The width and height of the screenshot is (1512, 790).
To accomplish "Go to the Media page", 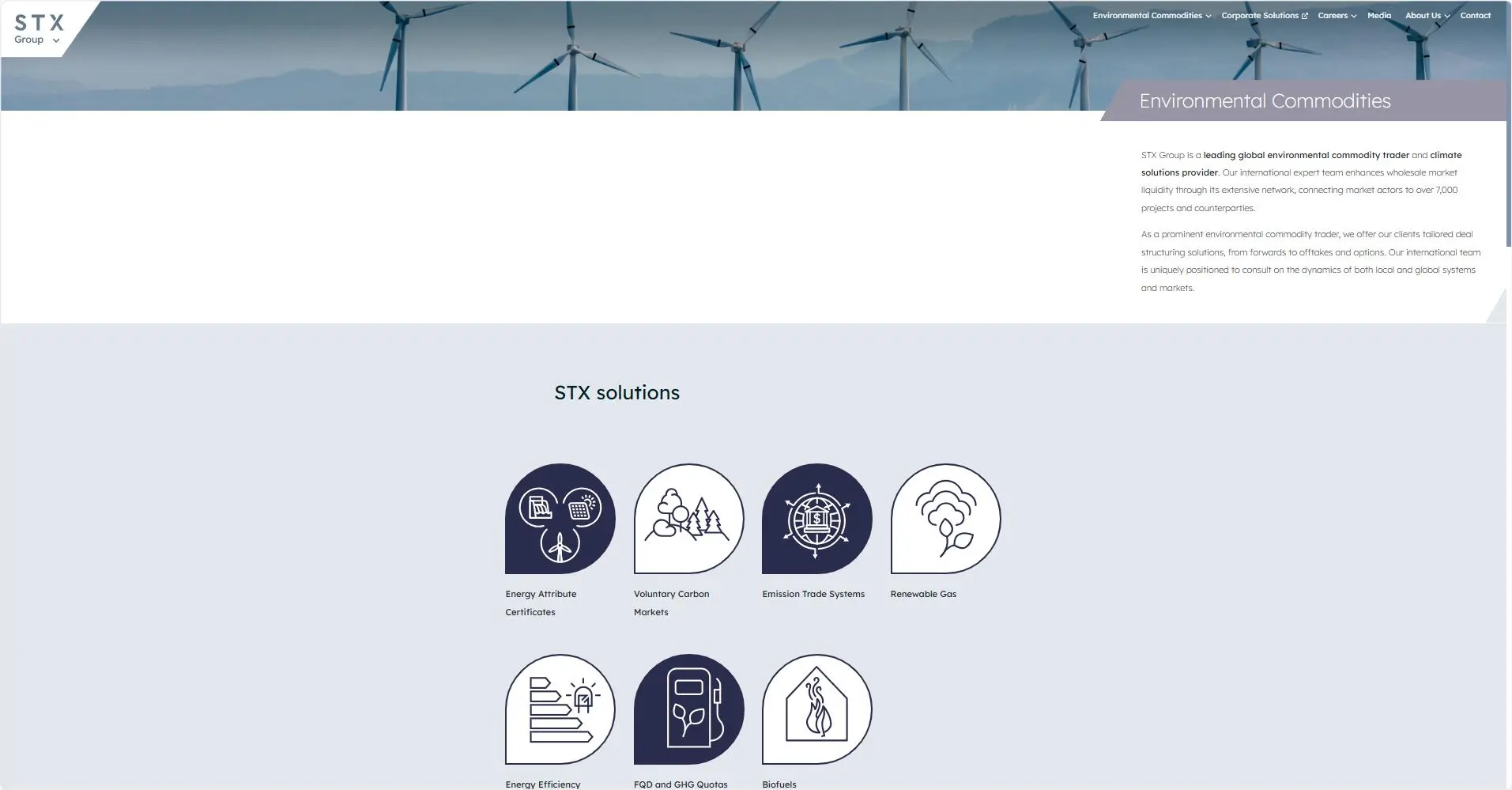I will (x=1379, y=15).
